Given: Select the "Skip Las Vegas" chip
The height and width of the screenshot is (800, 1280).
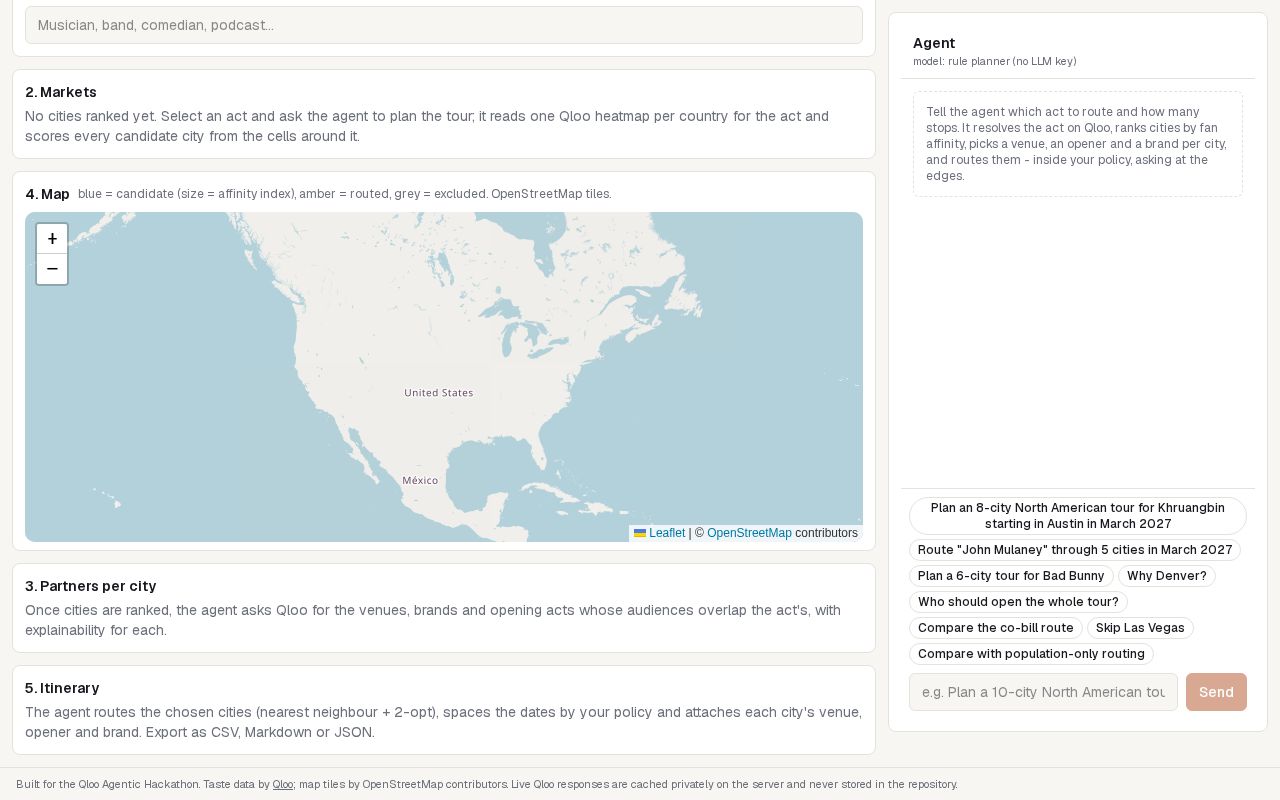Looking at the screenshot, I should coord(1140,628).
